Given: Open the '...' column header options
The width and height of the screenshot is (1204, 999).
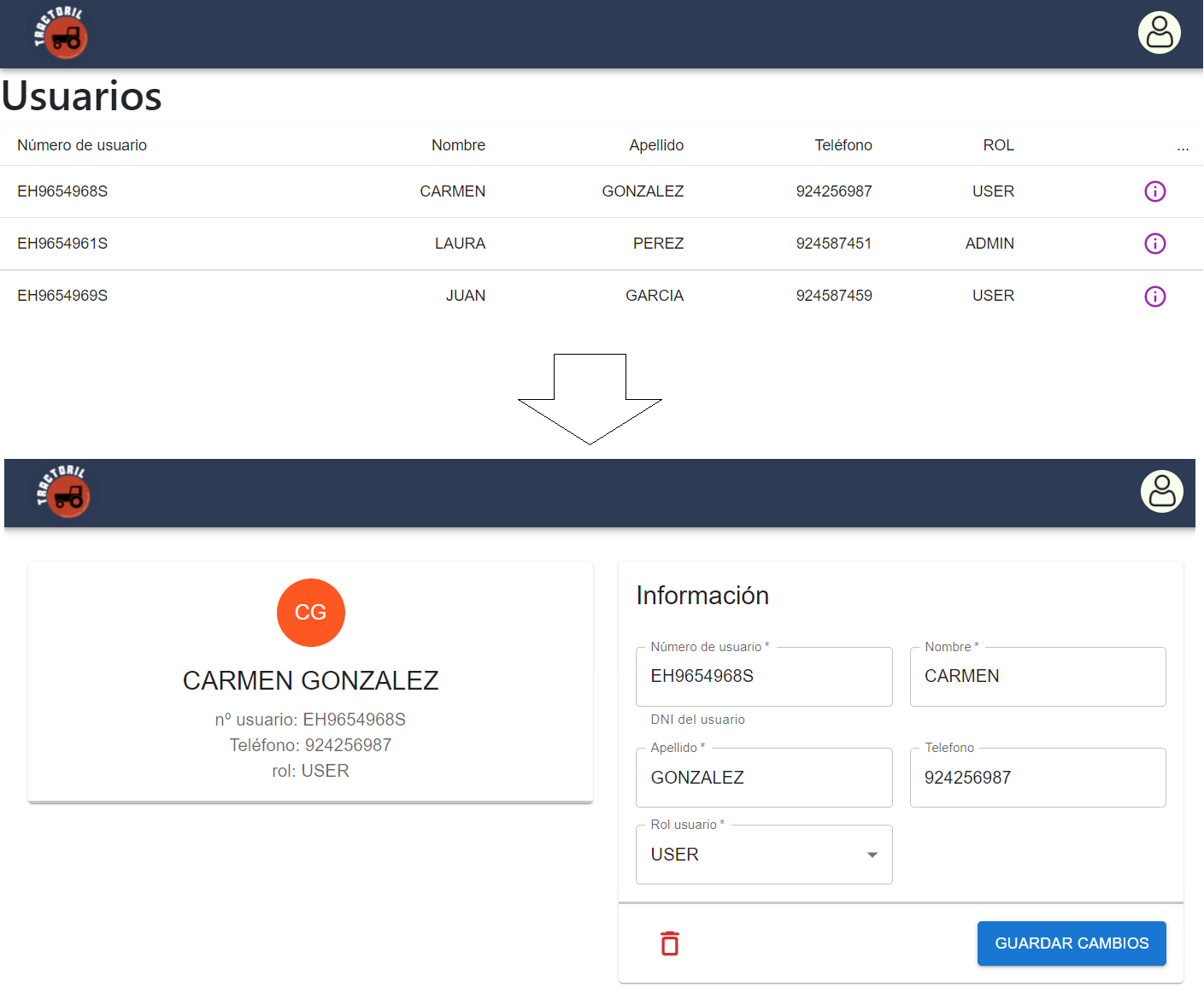Looking at the screenshot, I should click(x=1183, y=145).
